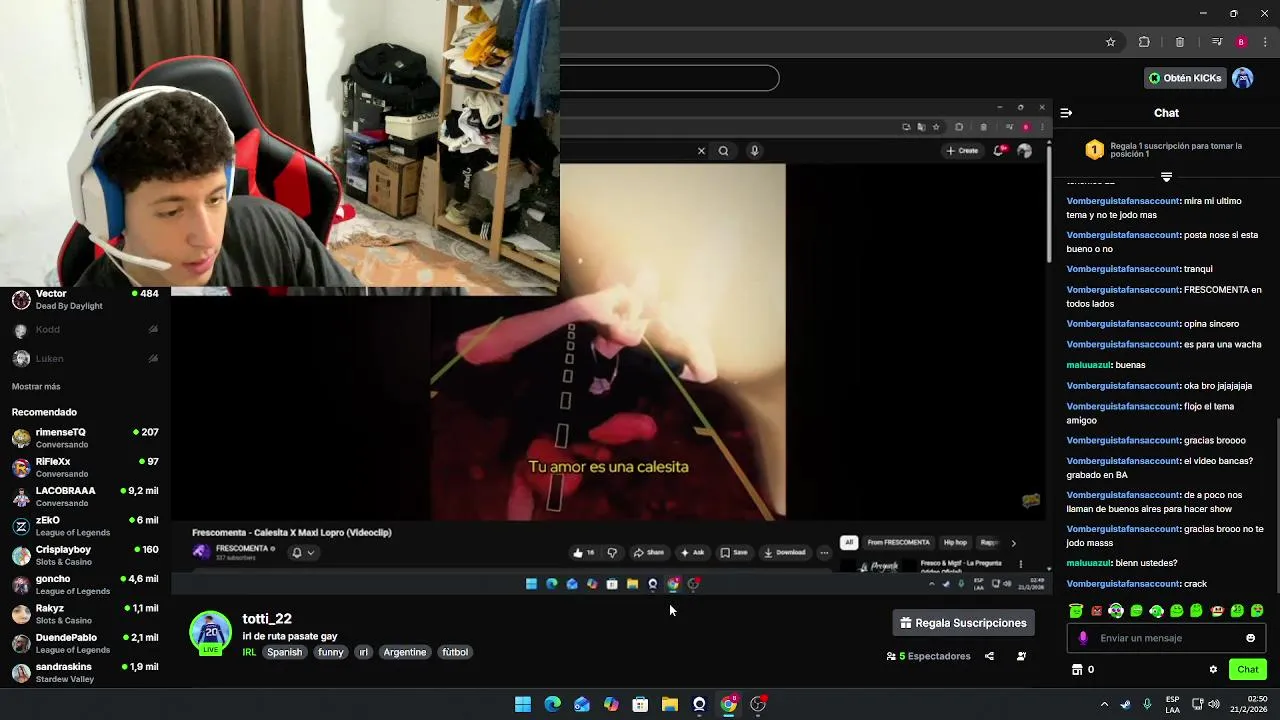The image size is (1280, 720).
Task: Share the stream via share icon
Action: tap(989, 656)
